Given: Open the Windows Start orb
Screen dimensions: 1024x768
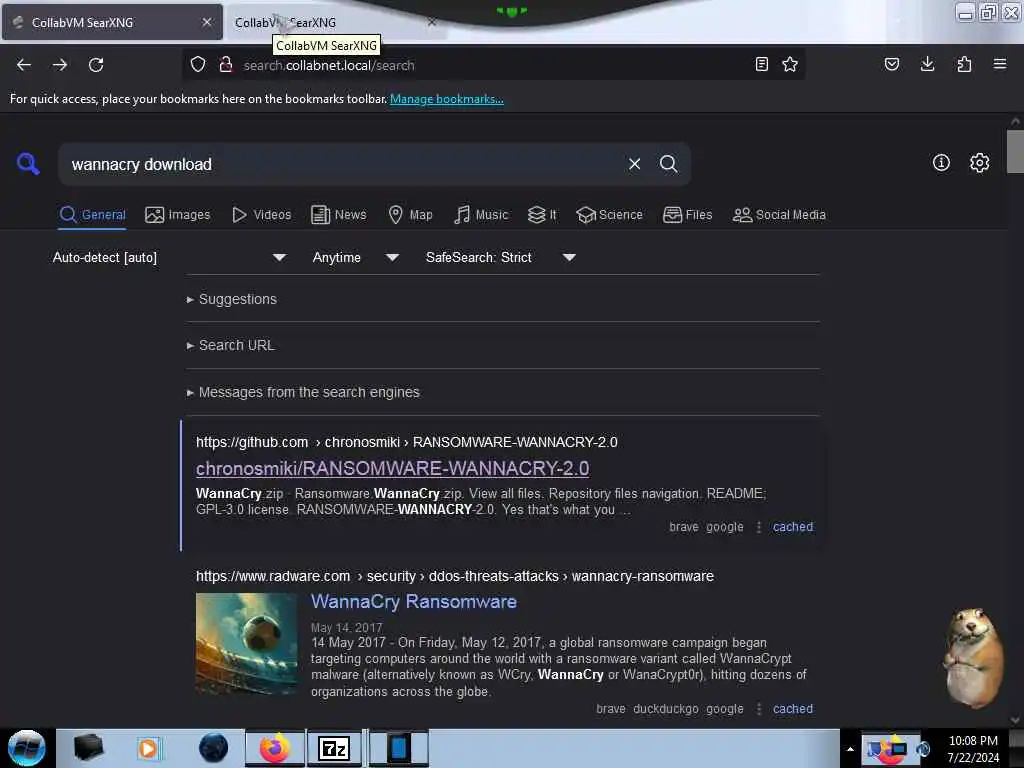Looking at the screenshot, I should tap(27, 748).
